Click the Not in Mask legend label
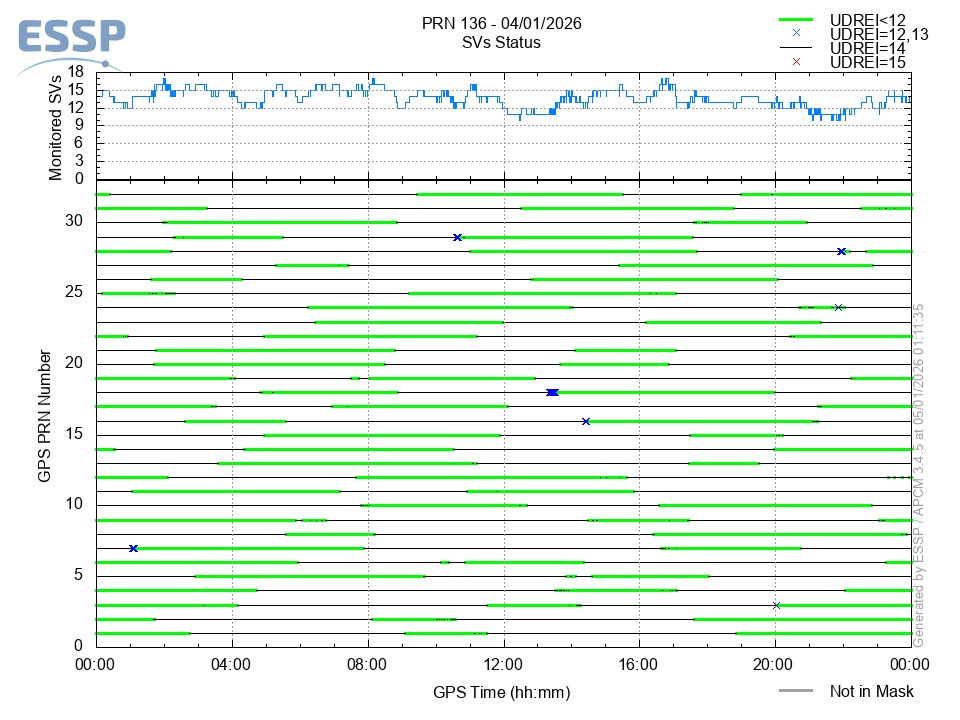Screen dimensions: 960x720 click(871, 691)
